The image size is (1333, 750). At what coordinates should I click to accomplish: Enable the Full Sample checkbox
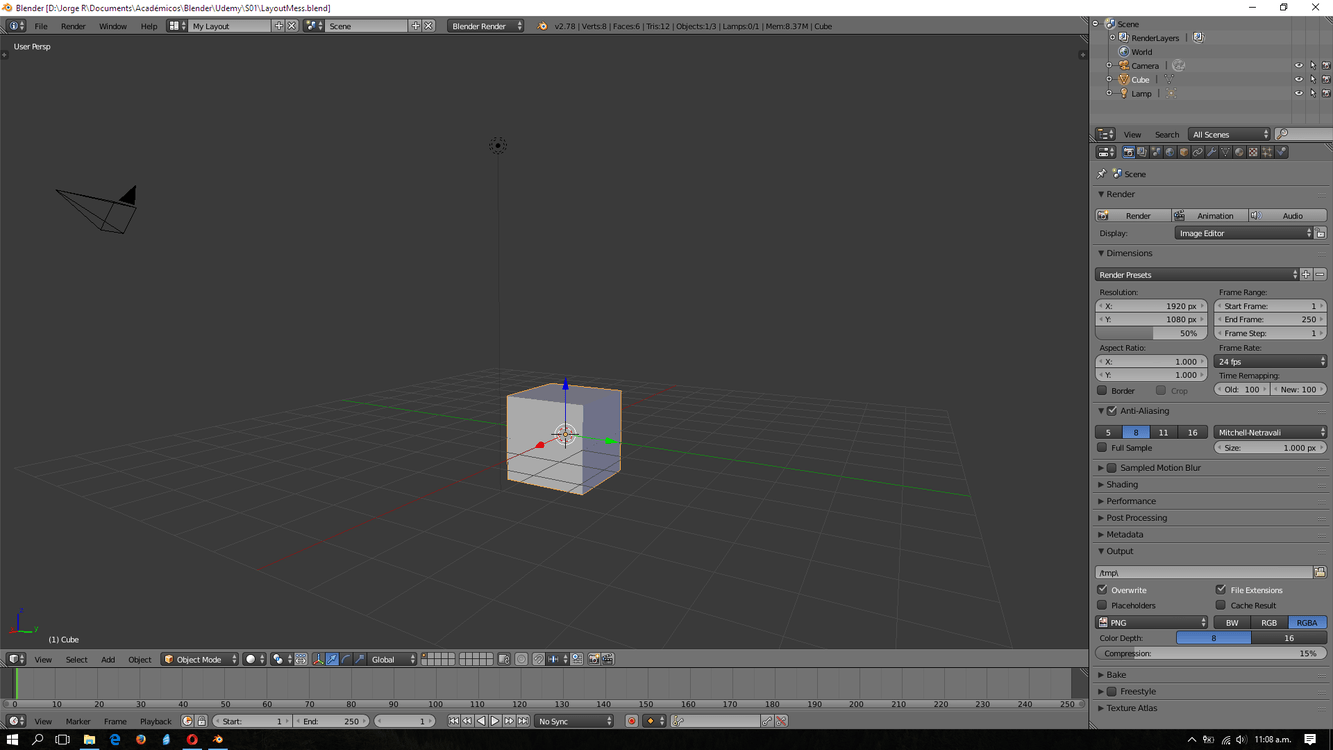click(x=1102, y=448)
